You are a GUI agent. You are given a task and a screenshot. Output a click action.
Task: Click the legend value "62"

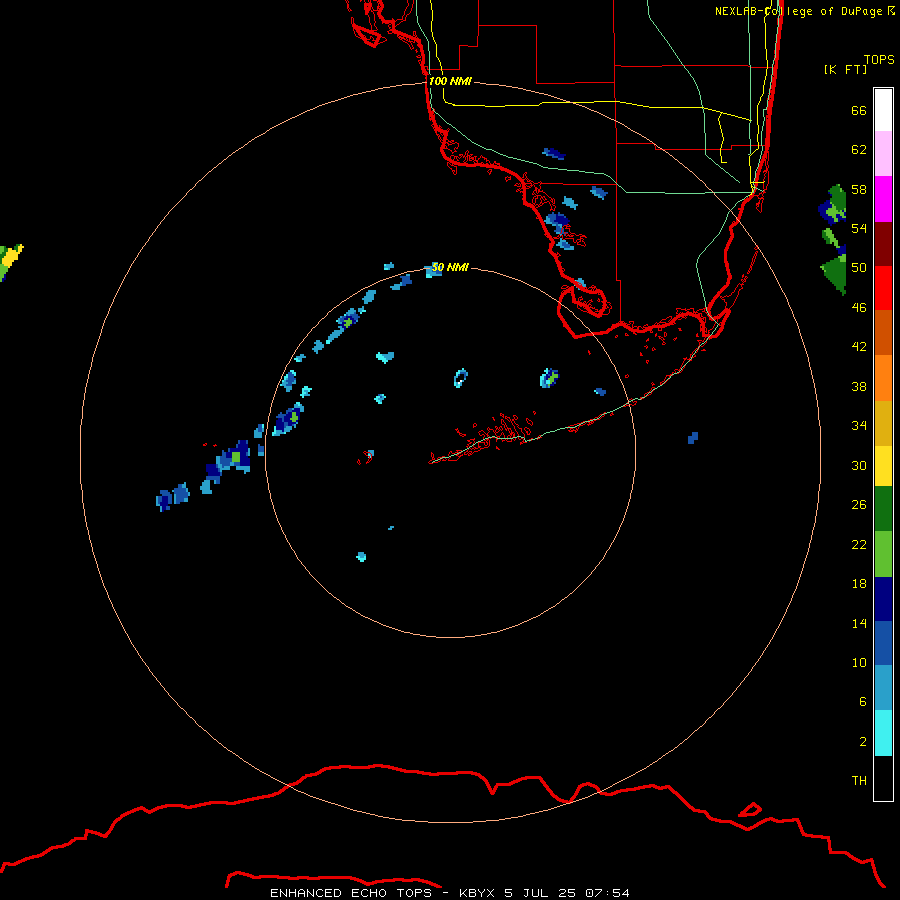tap(859, 149)
